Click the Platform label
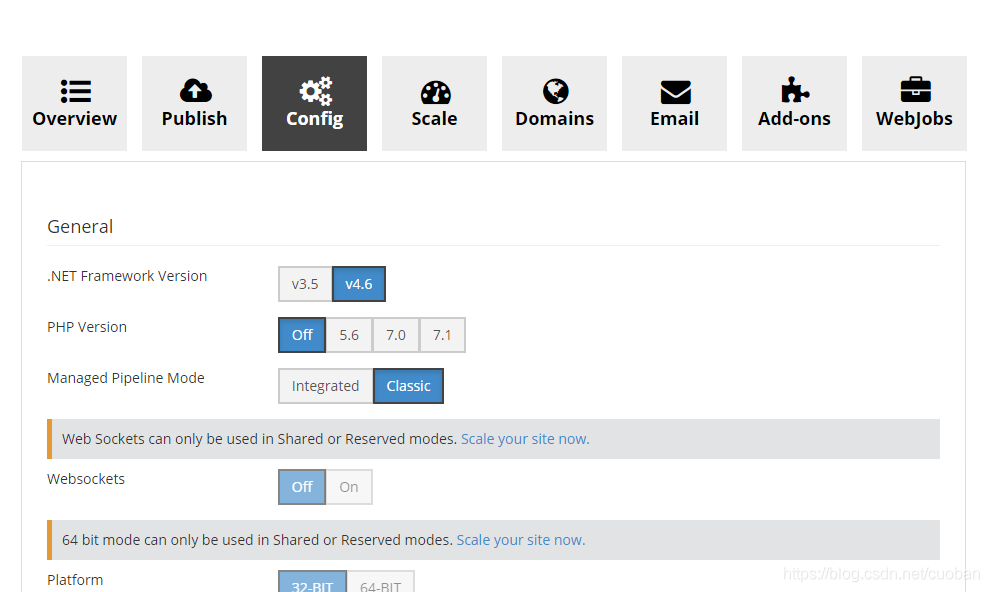 click(x=75, y=580)
